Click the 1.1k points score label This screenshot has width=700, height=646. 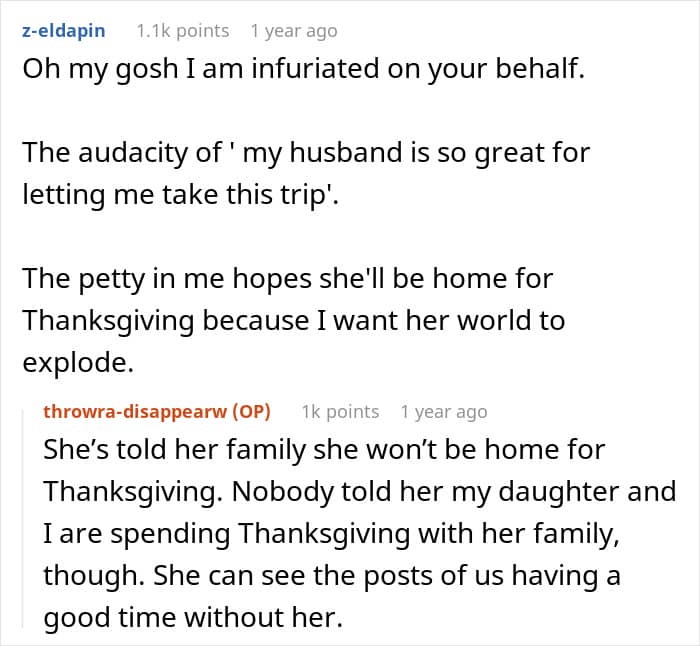(183, 31)
